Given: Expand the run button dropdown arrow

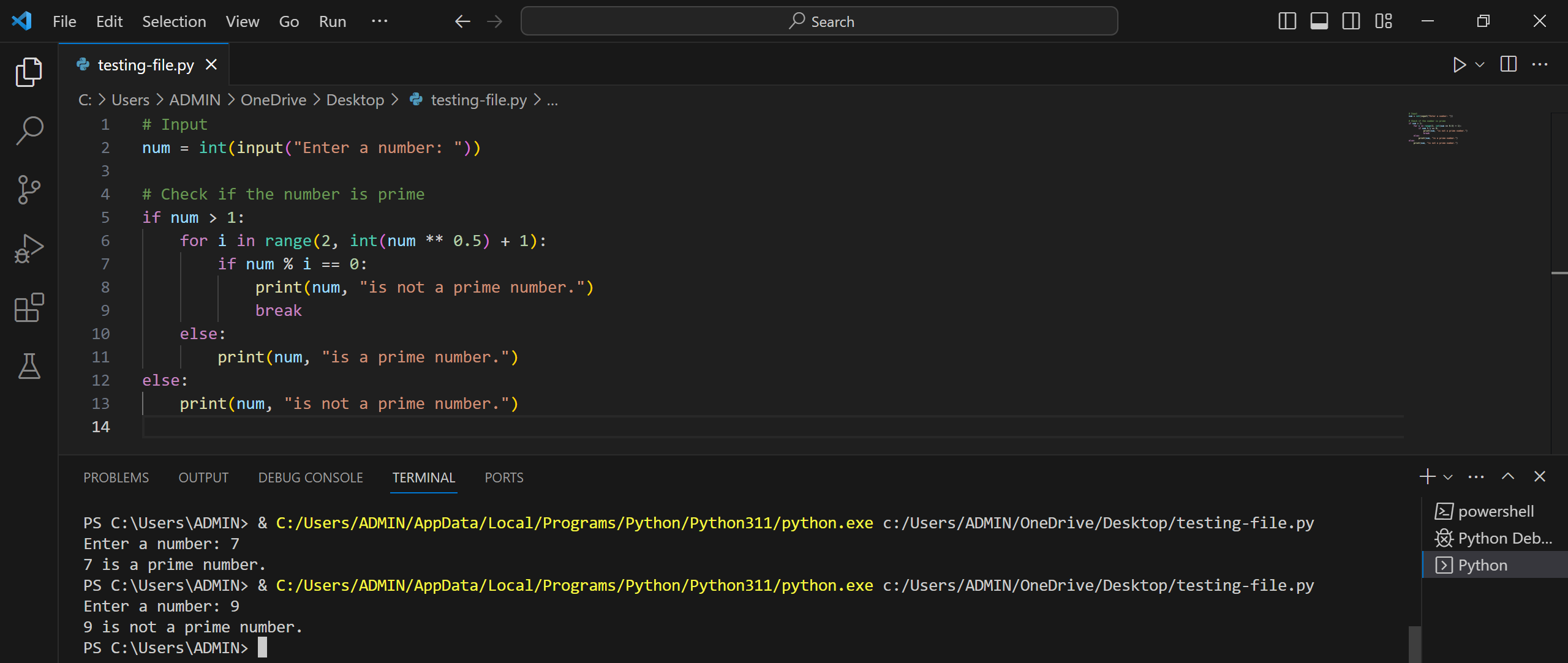Looking at the screenshot, I should coord(1480,64).
